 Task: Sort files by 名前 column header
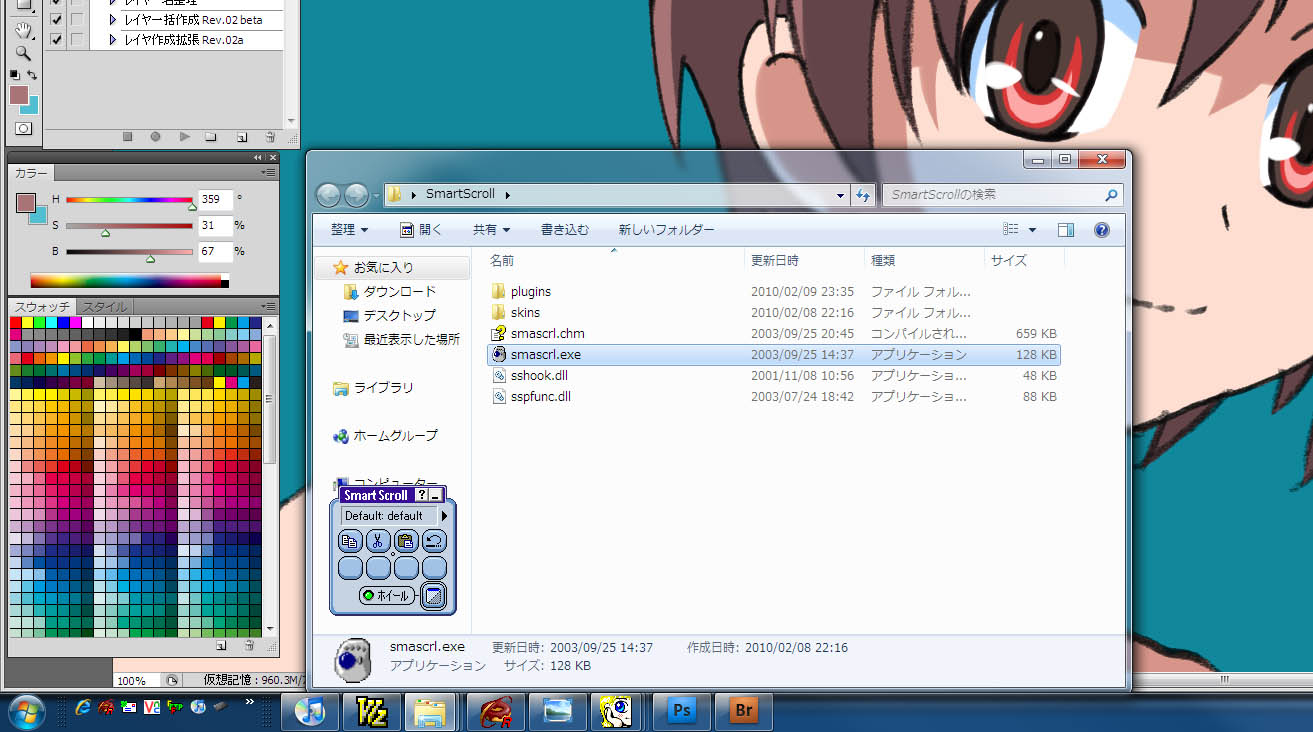click(502, 260)
